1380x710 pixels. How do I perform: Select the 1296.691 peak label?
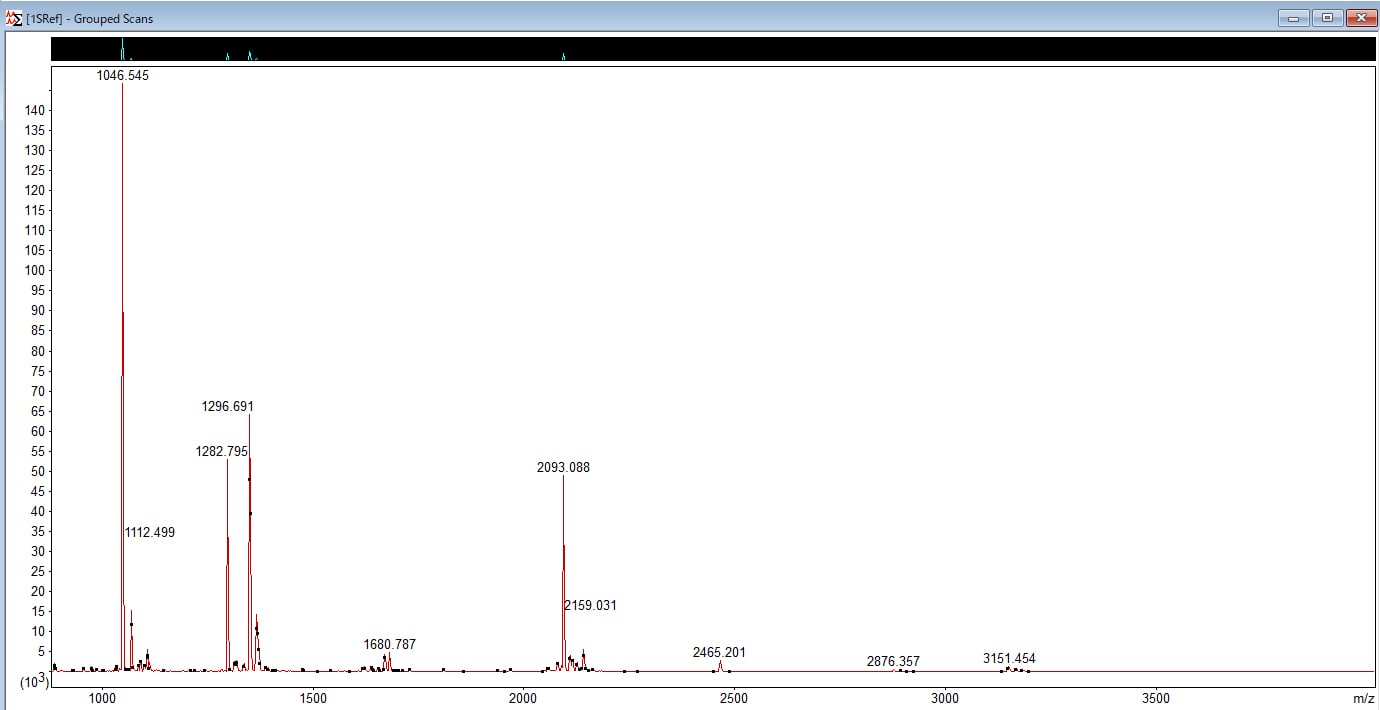point(228,407)
